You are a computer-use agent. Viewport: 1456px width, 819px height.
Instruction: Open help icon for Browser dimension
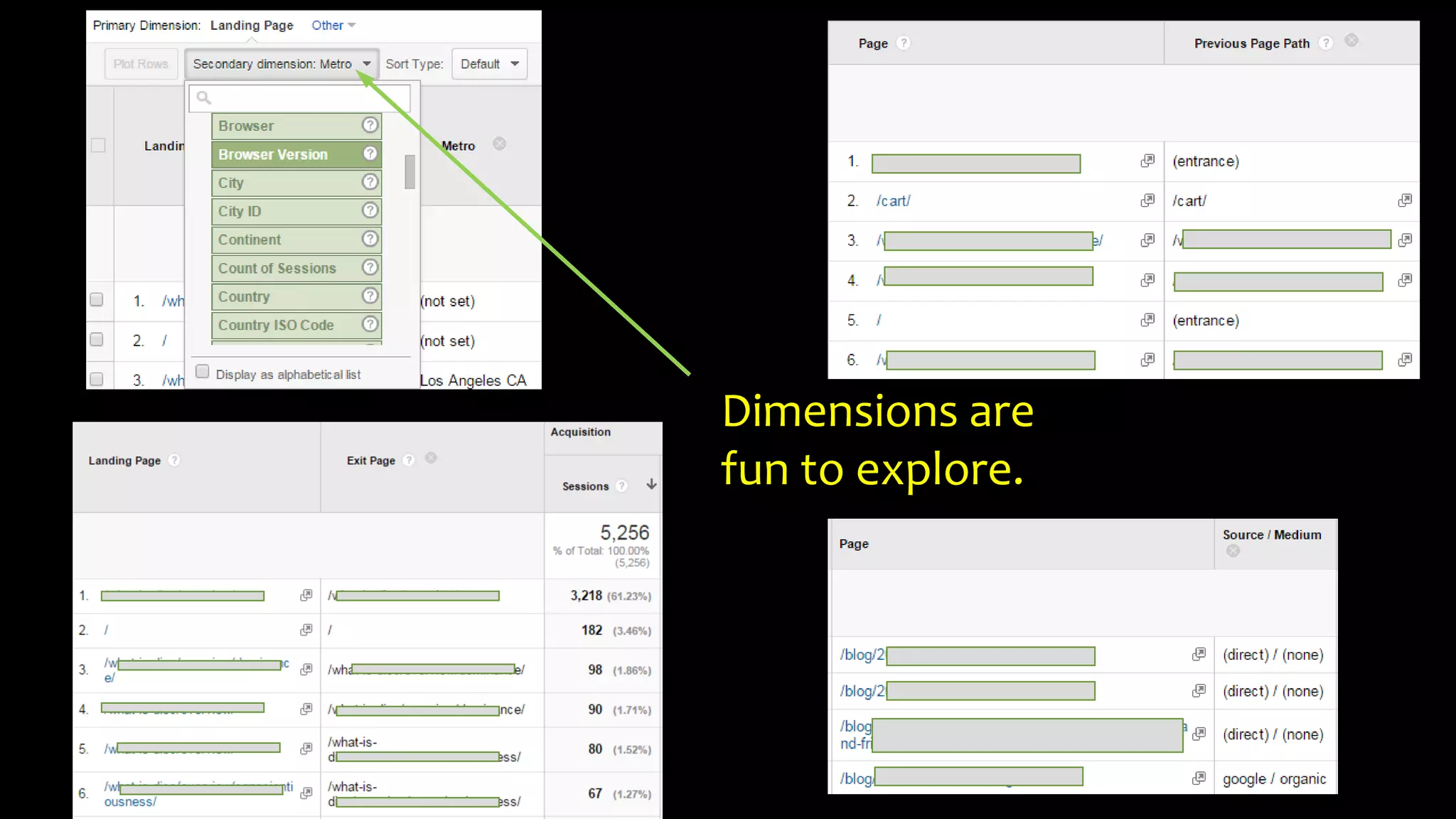point(370,125)
